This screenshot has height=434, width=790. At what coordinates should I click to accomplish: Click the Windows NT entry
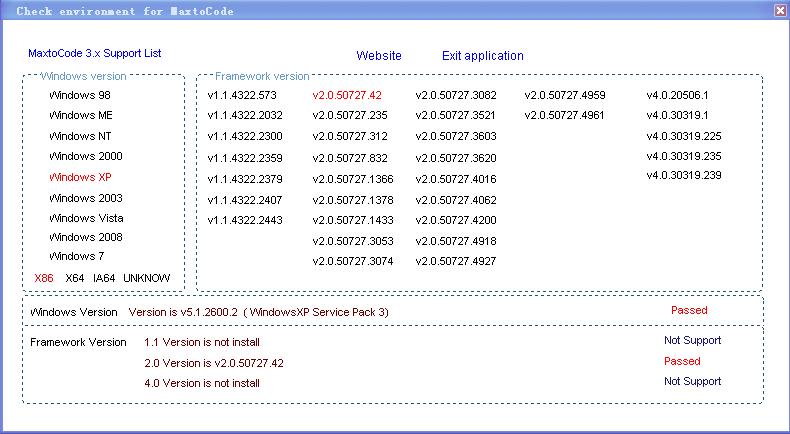[80, 136]
